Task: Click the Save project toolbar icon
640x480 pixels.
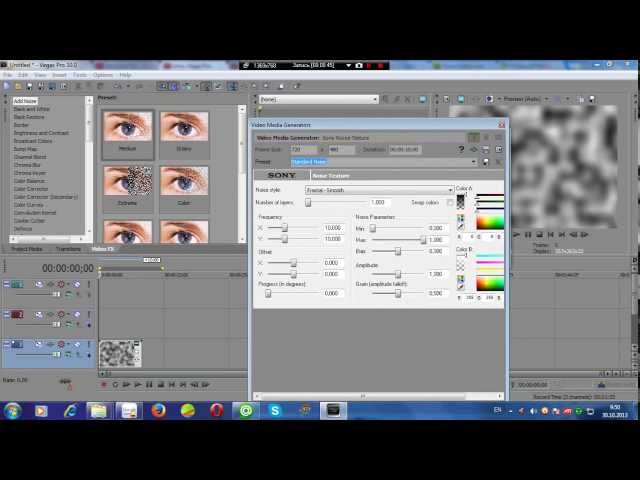Action: coord(29,86)
